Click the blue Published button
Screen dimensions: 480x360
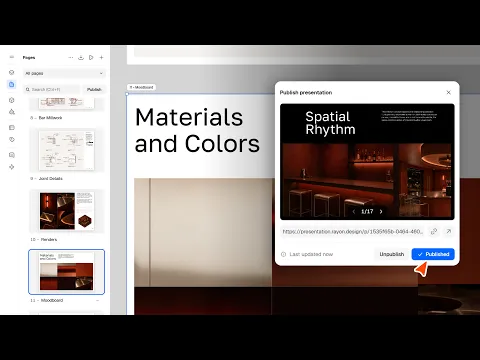(433, 254)
